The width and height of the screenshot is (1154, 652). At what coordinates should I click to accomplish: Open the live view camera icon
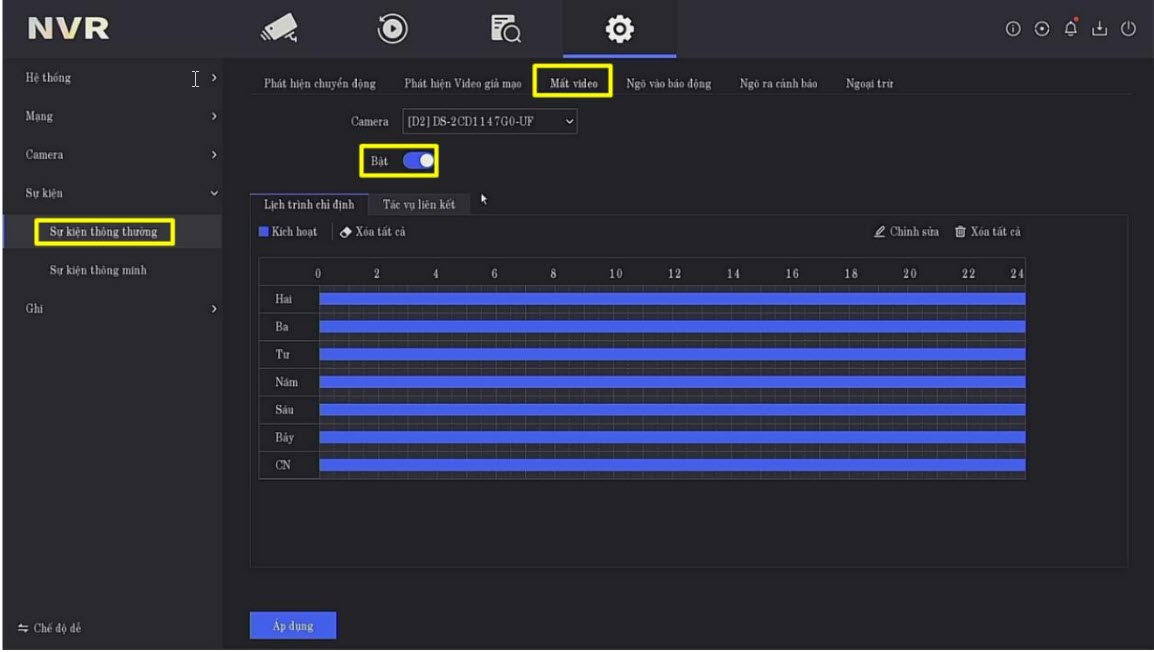tap(279, 30)
